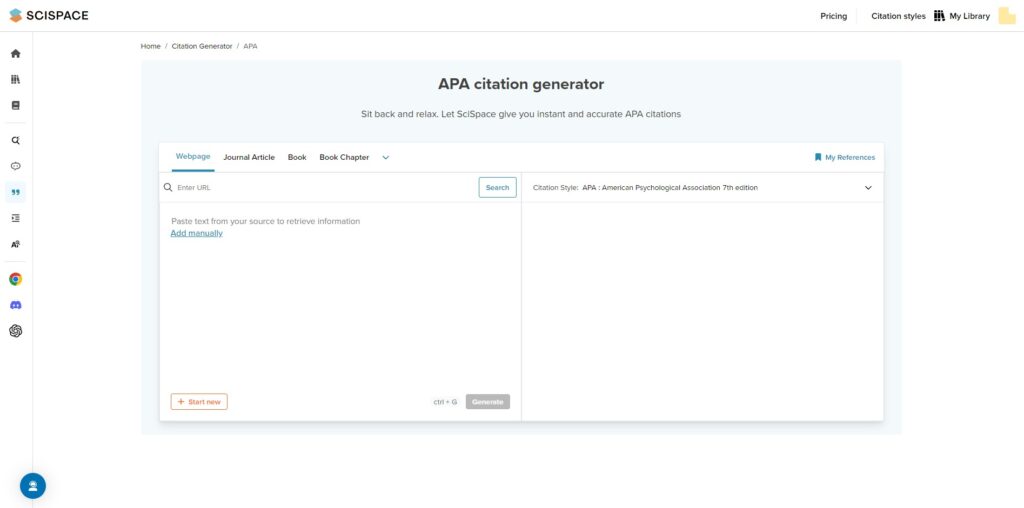1024x508 pixels.
Task: Open the ChatGPT sidebar icon
Action: click(16, 331)
